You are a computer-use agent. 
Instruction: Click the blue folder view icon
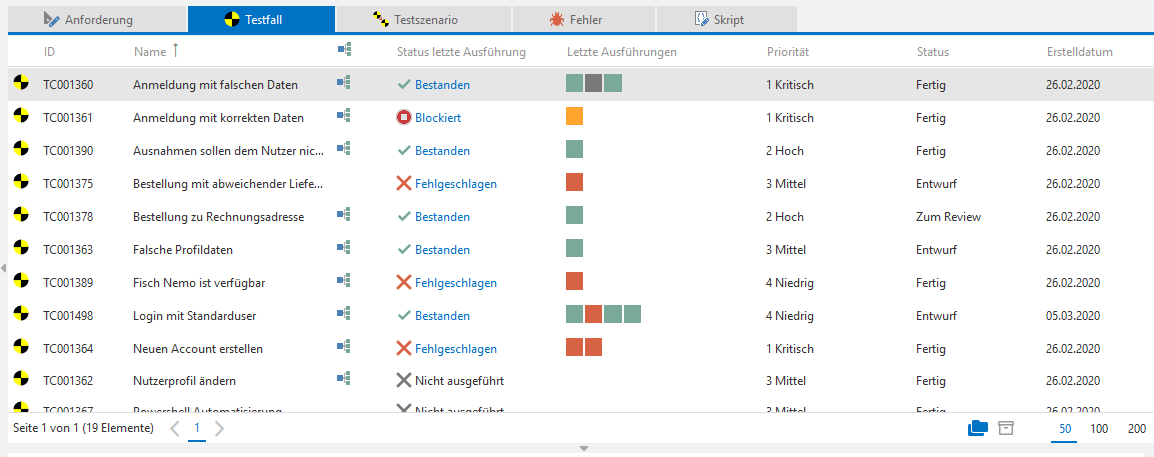tap(977, 428)
